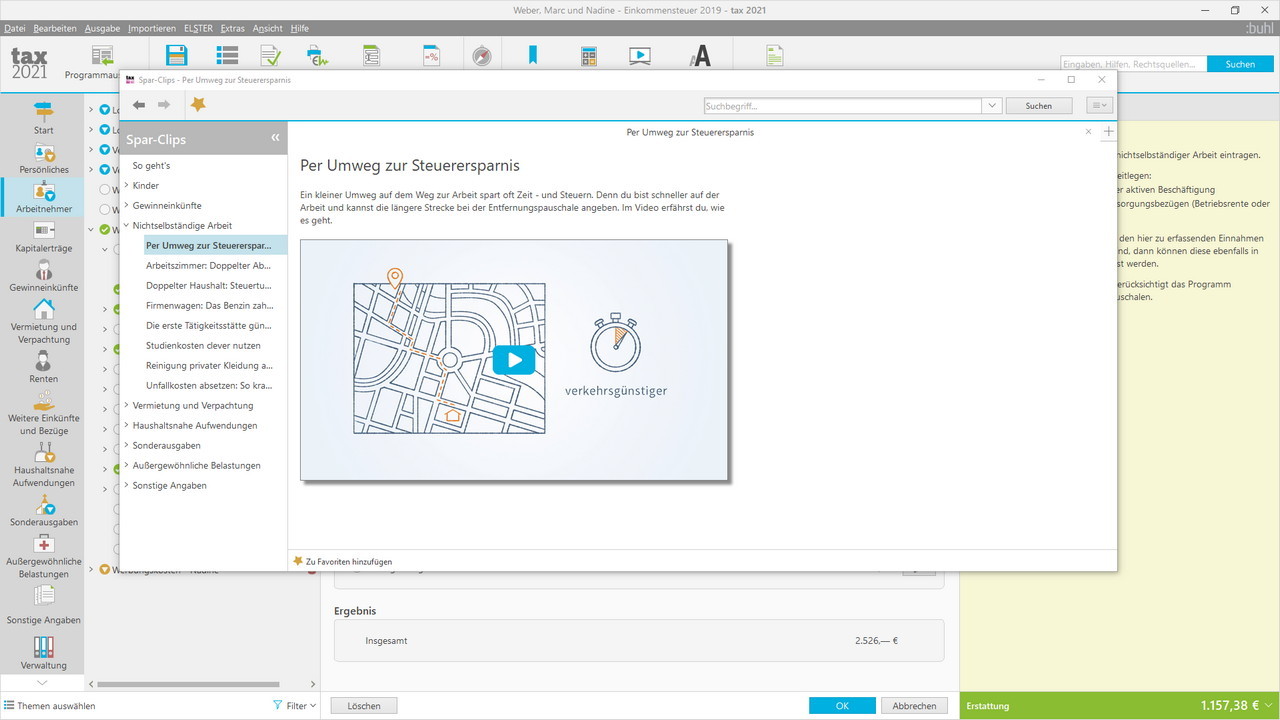Open the Filter dropdown at bottom

[295, 706]
